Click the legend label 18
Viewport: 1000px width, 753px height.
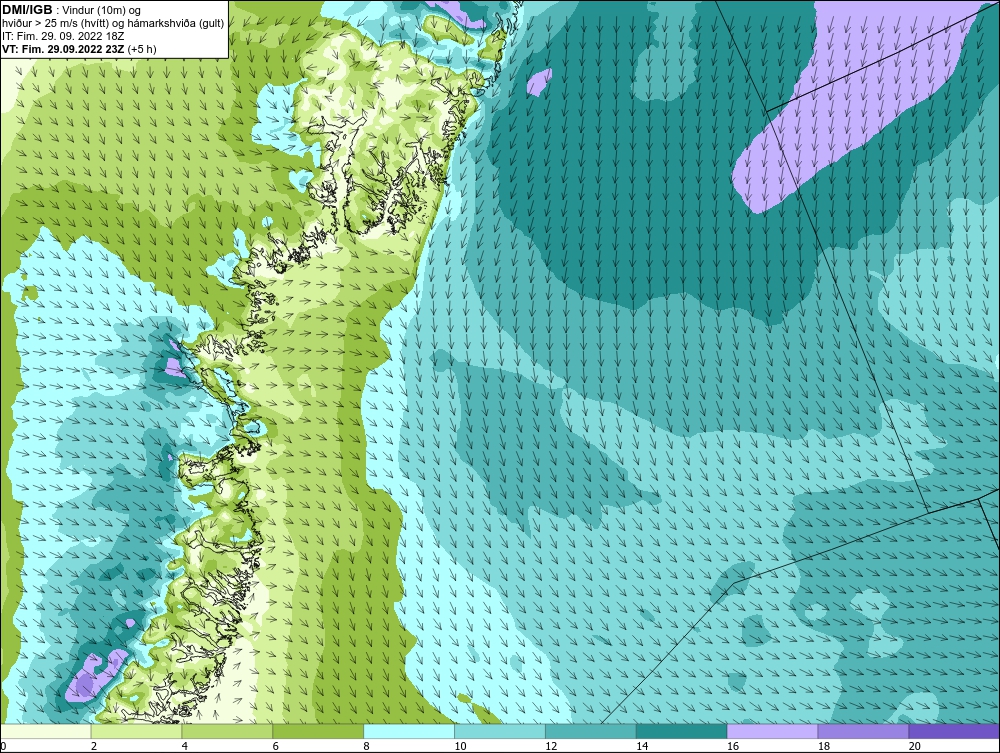[824, 746]
